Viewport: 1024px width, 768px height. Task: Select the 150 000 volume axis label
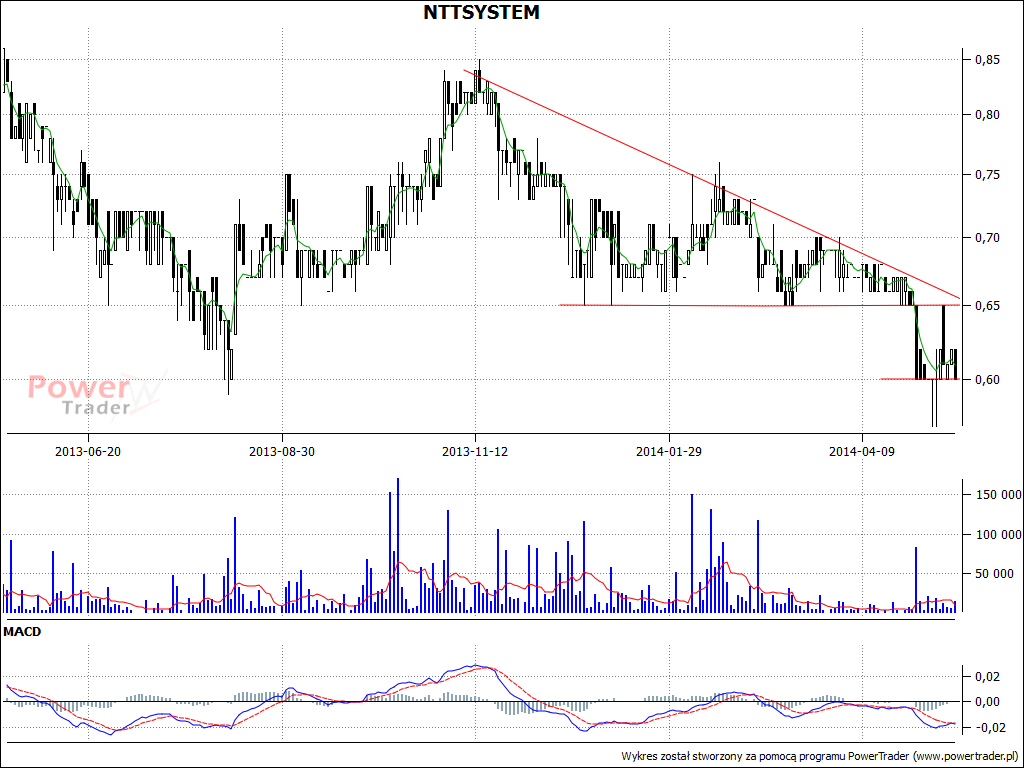pyautogui.click(x=998, y=495)
